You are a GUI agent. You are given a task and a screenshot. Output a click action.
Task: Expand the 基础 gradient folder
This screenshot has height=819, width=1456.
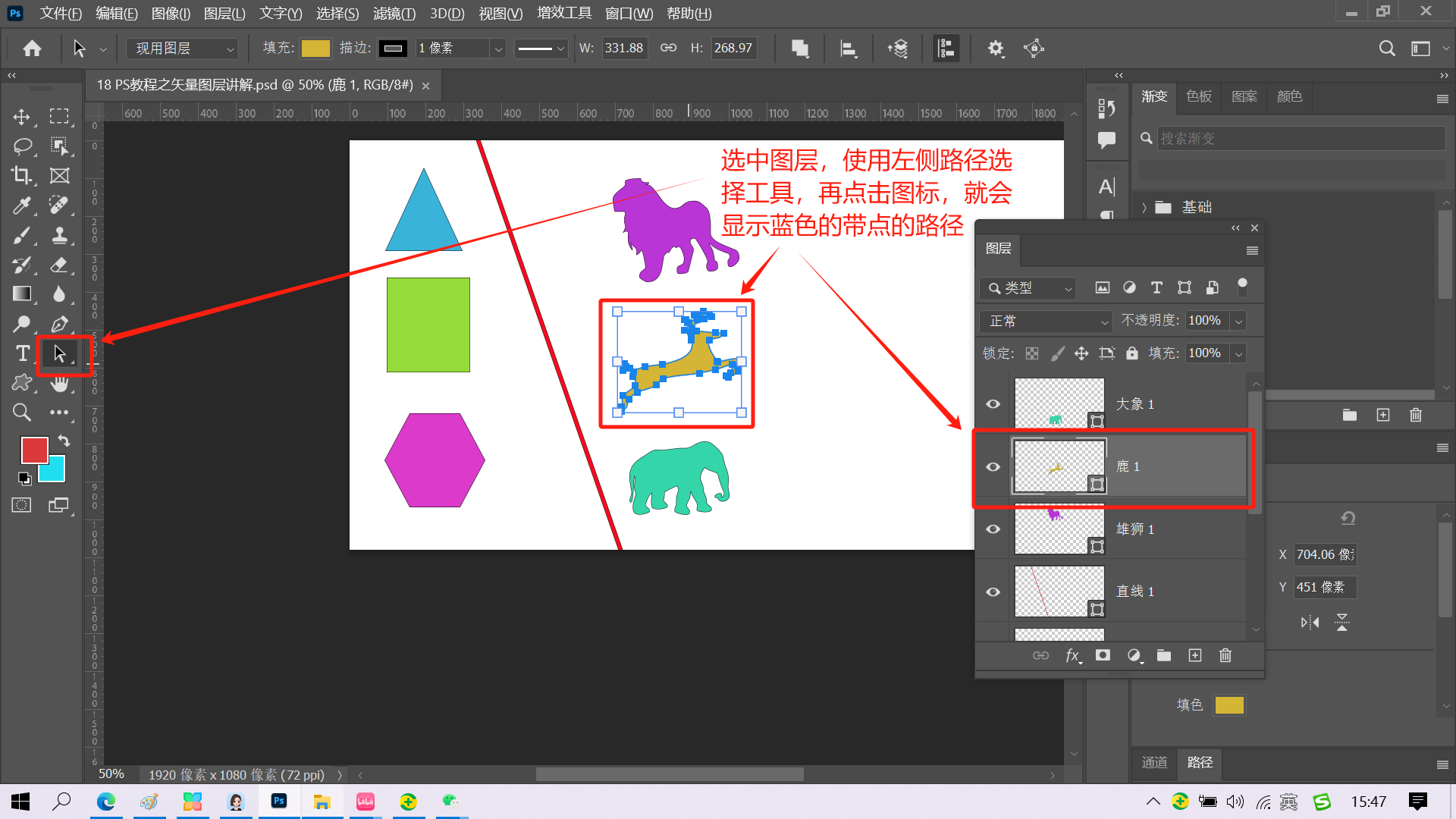point(1144,207)
